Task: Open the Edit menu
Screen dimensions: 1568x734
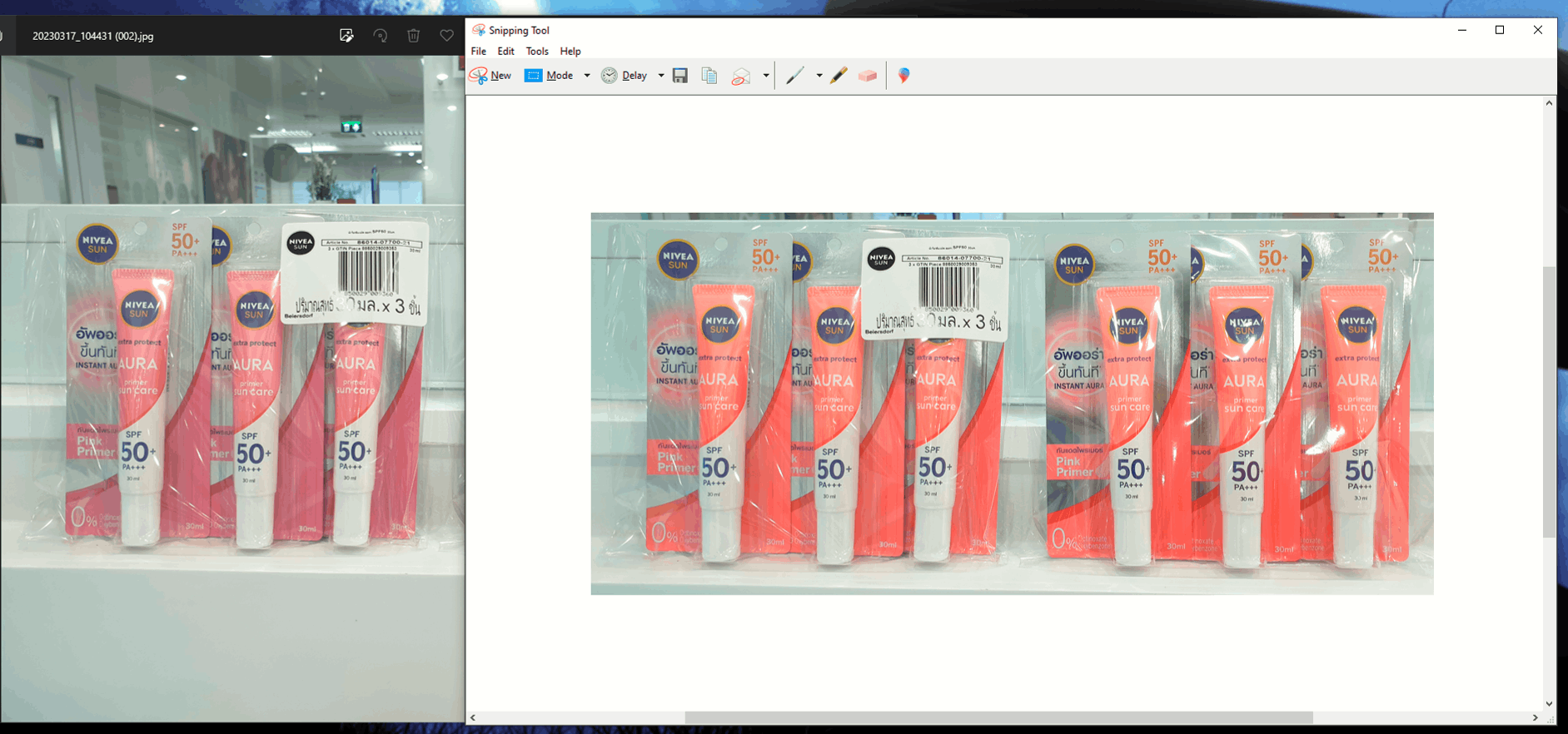Action: [506, 52]
